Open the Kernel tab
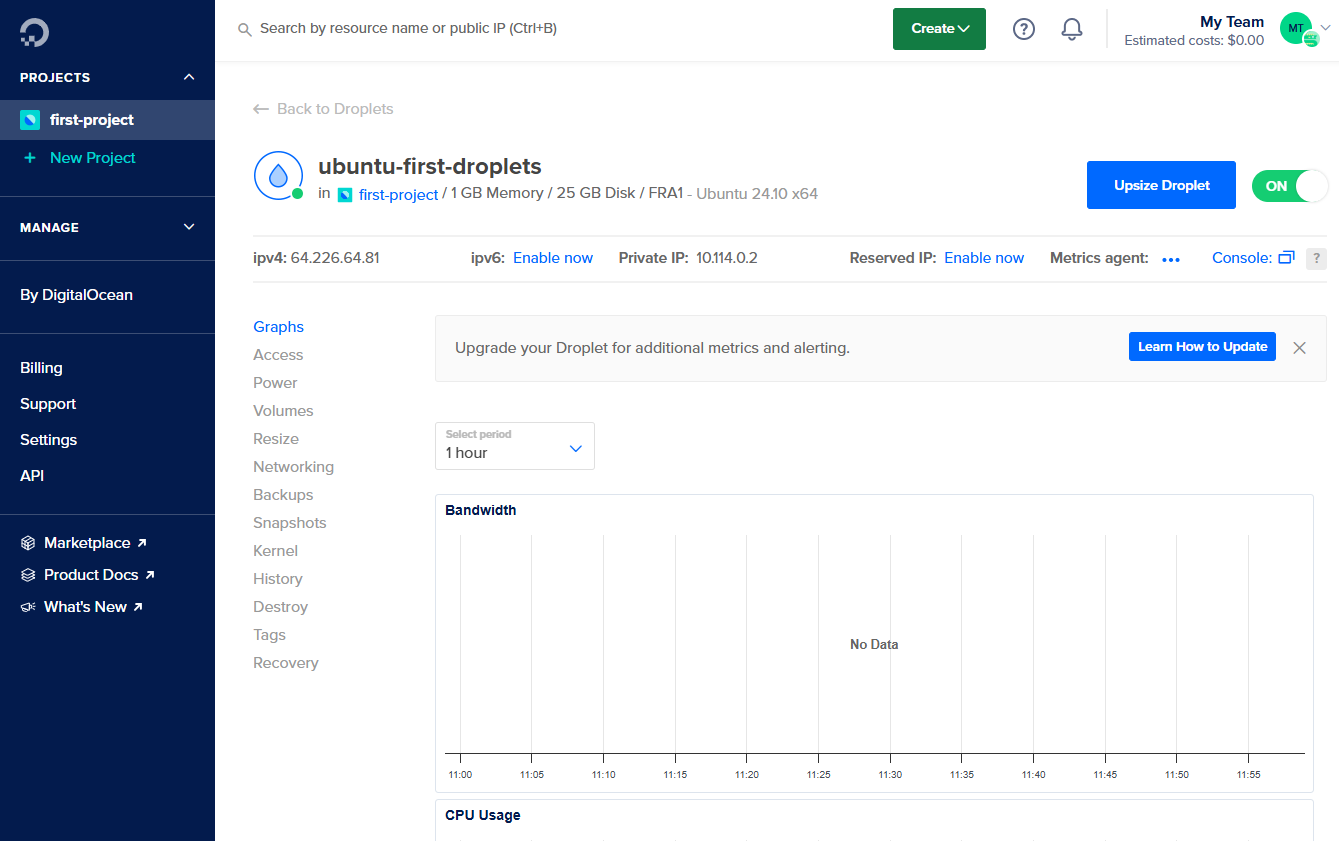1339x841 pixels. (276, 551)
